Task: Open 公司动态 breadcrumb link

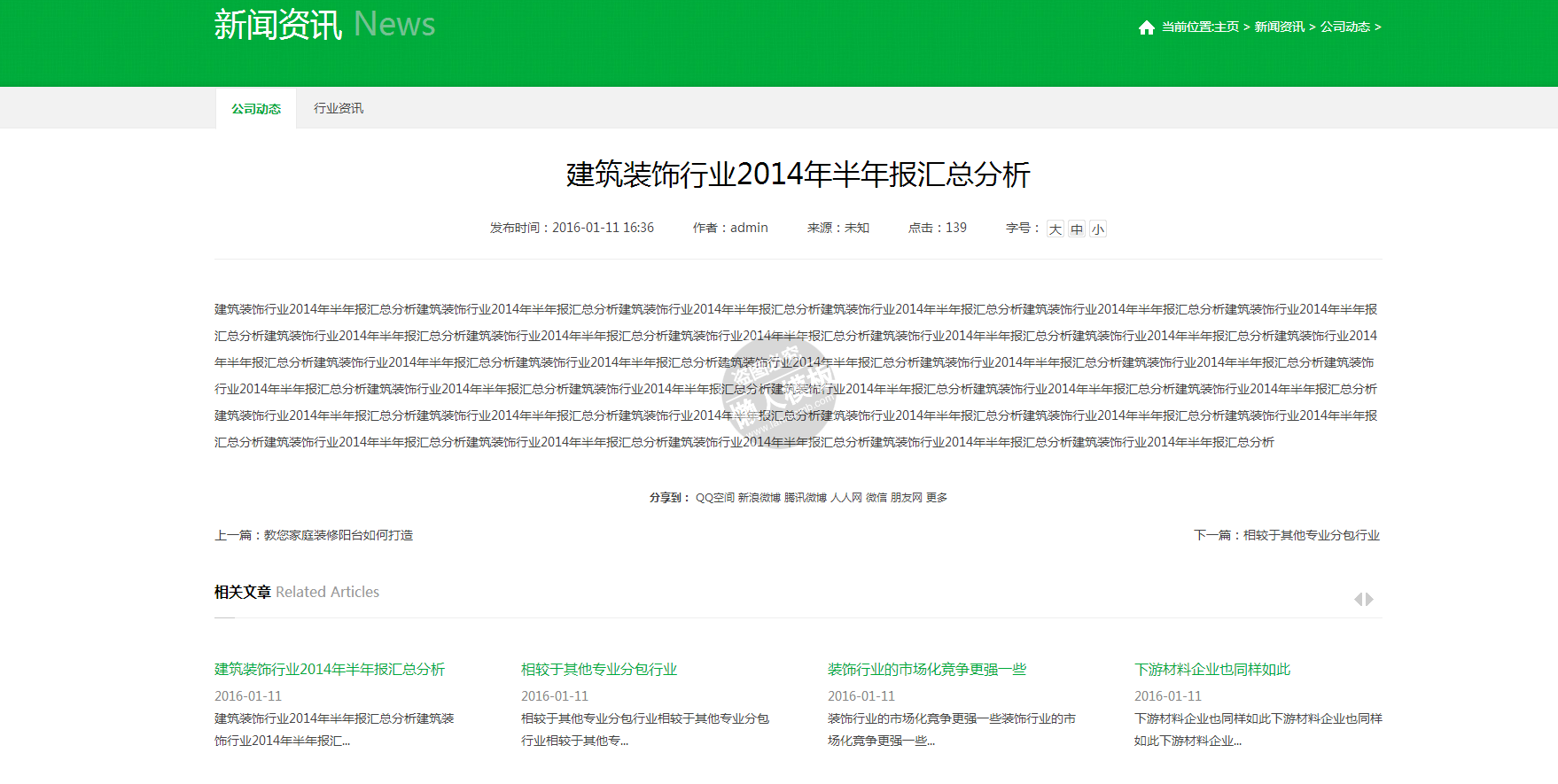Action: point(1345,27)
